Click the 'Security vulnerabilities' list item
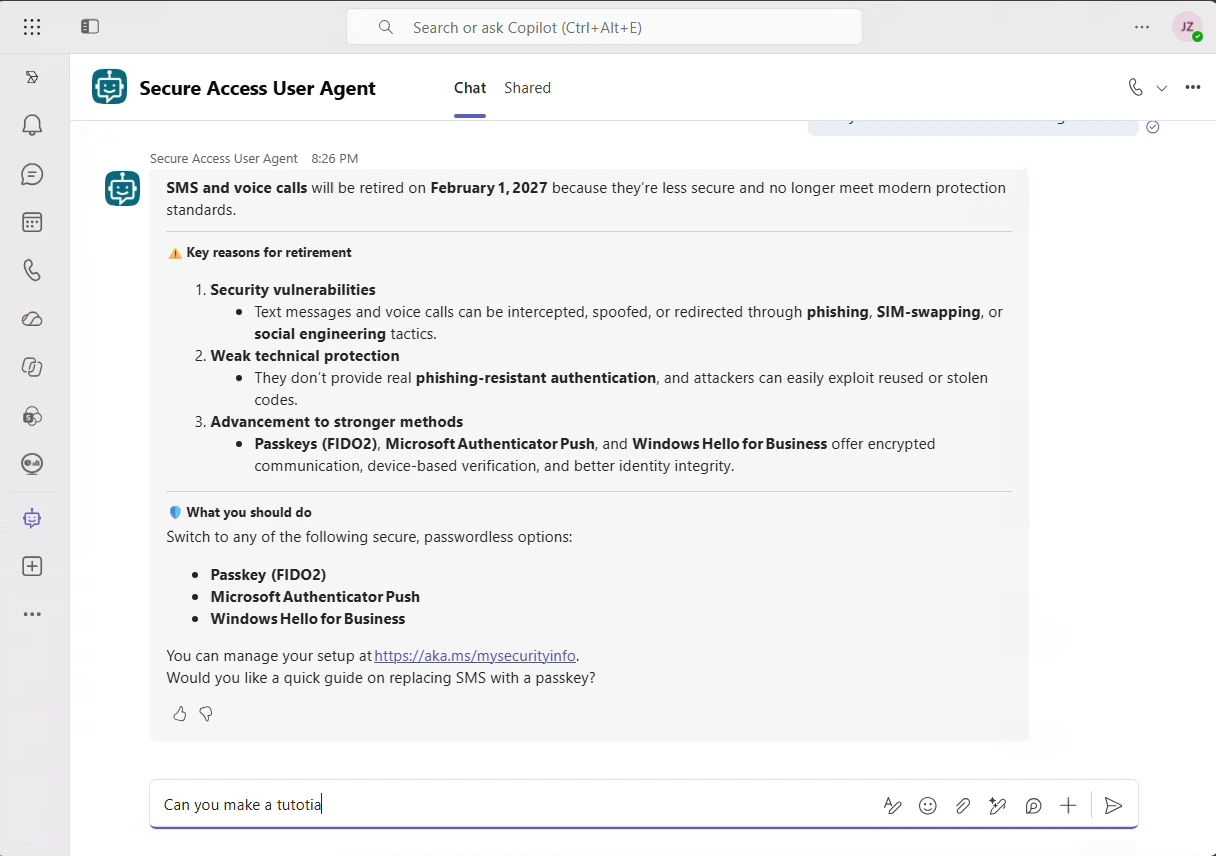 pyautogui.click(x=293, y=290)
